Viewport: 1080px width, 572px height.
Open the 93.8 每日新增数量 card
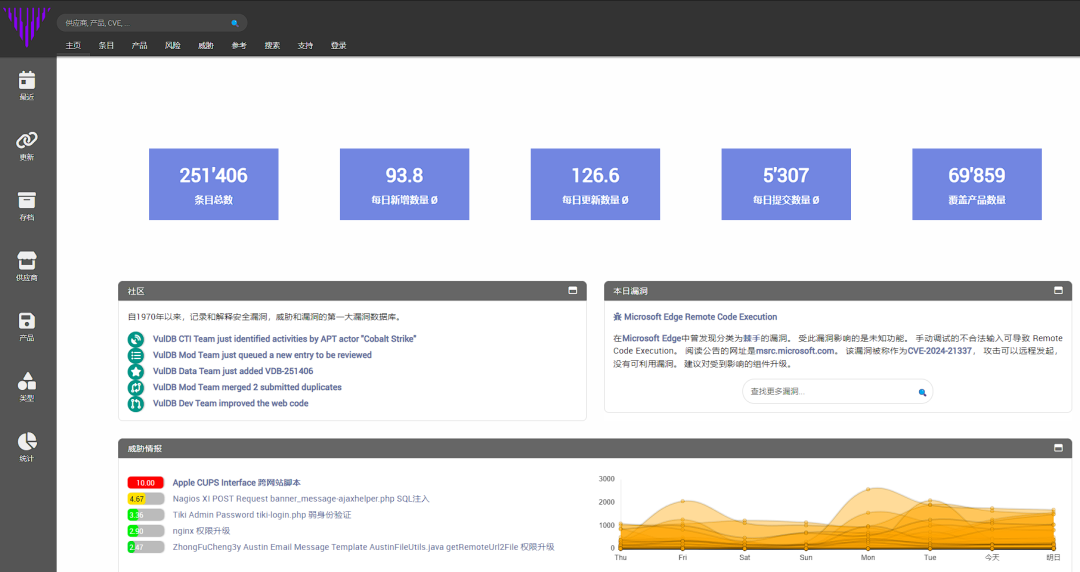[404, 184]
